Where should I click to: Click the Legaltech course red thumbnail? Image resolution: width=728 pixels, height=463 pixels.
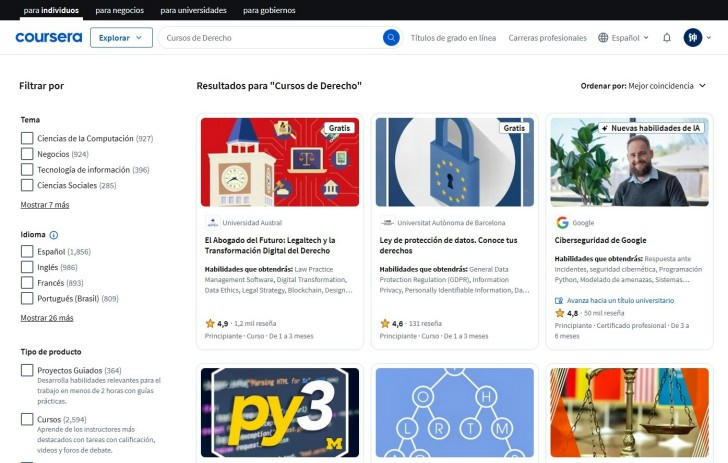pos(280,162)
